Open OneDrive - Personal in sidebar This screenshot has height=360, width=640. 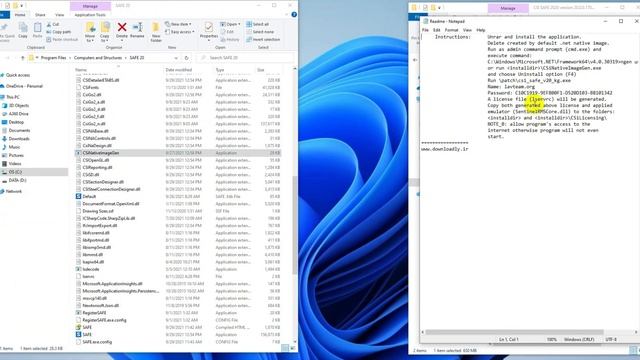click(x=24, y=86)
